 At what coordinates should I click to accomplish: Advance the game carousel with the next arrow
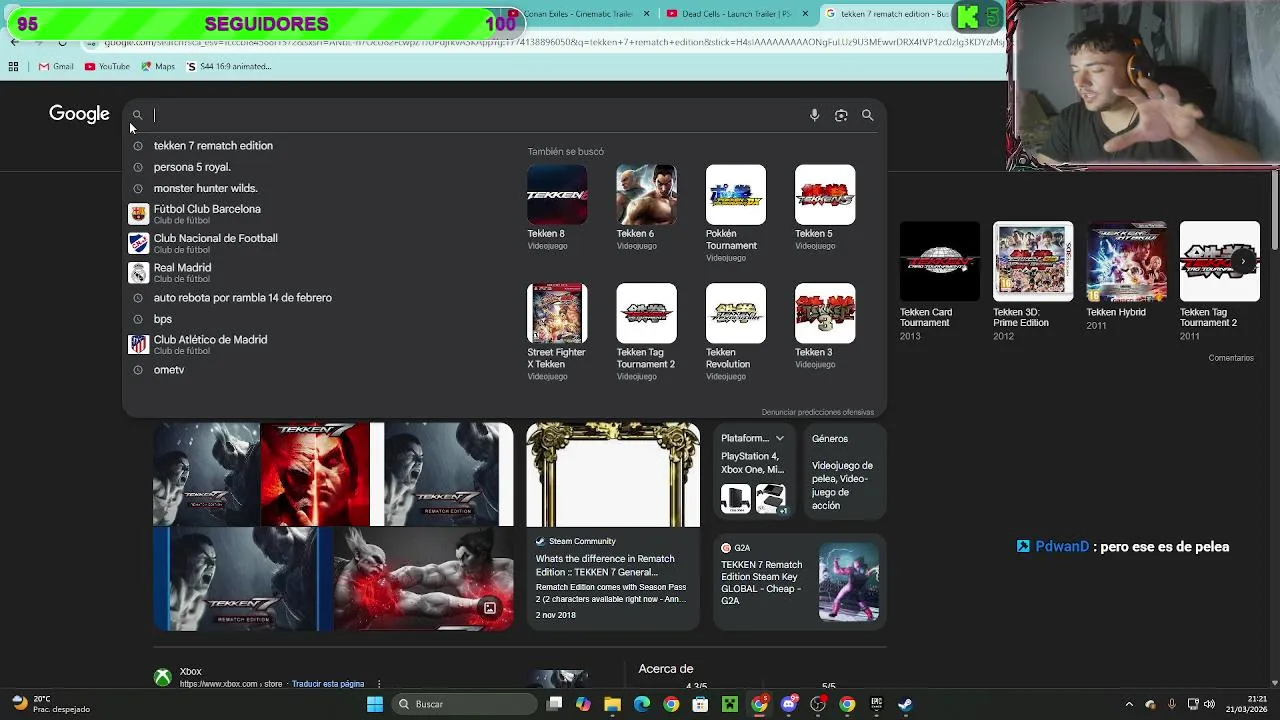(1244, 261)
